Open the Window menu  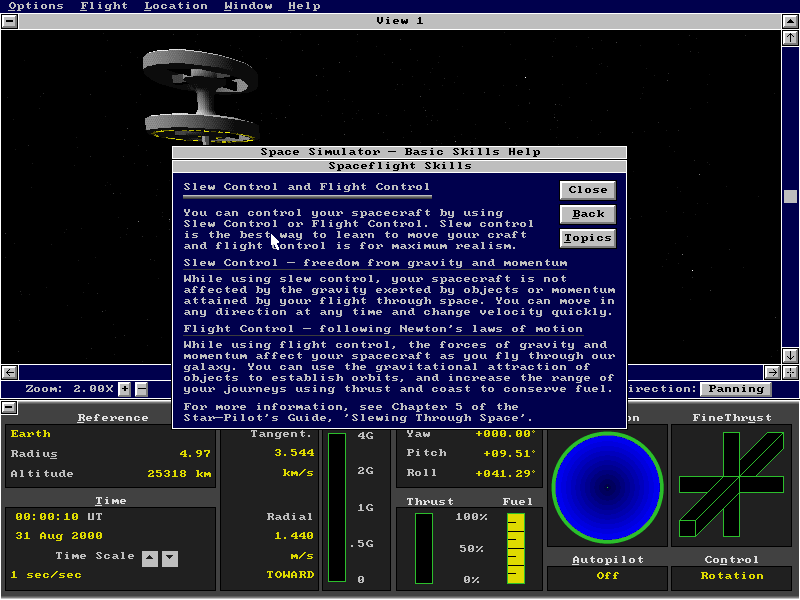point(248,6)
